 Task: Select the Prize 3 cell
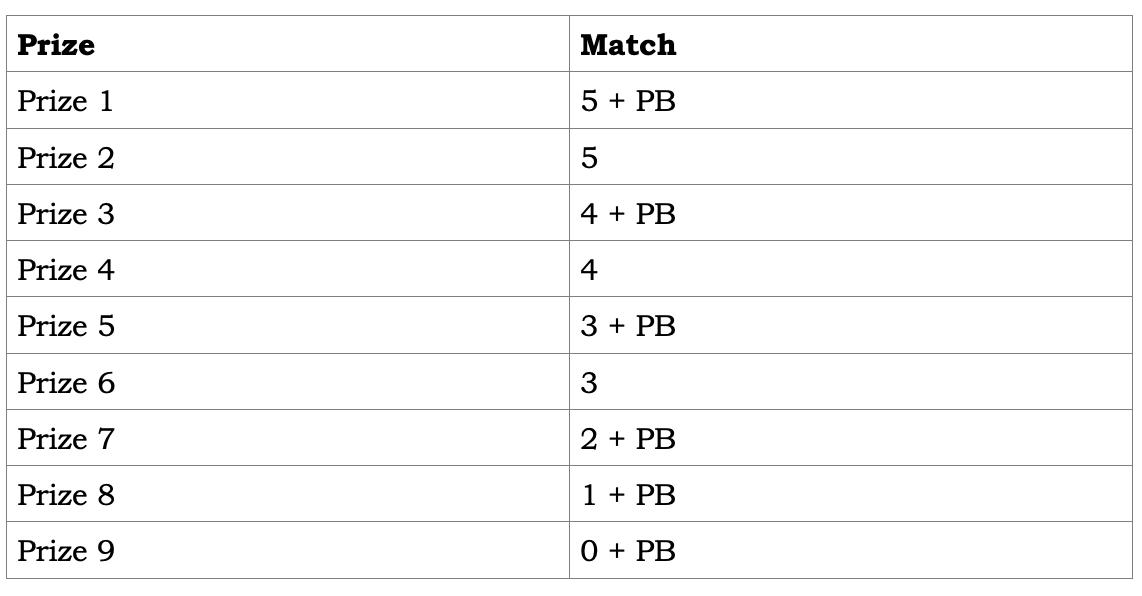65,214
